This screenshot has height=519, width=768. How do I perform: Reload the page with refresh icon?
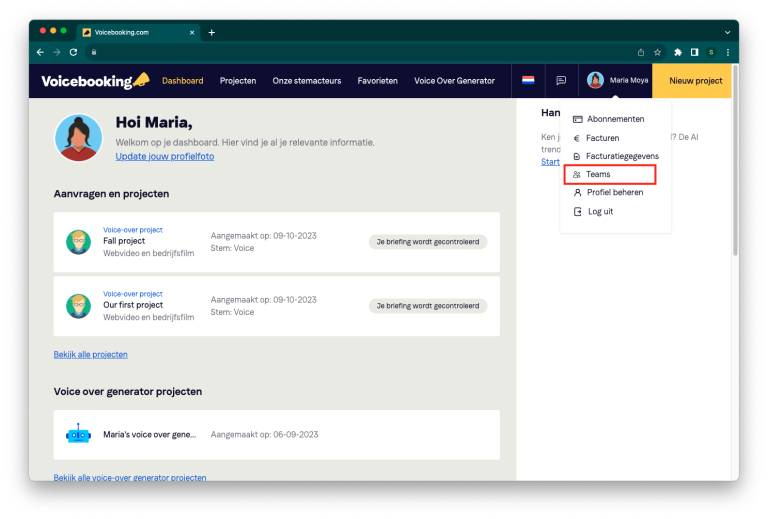73,52
